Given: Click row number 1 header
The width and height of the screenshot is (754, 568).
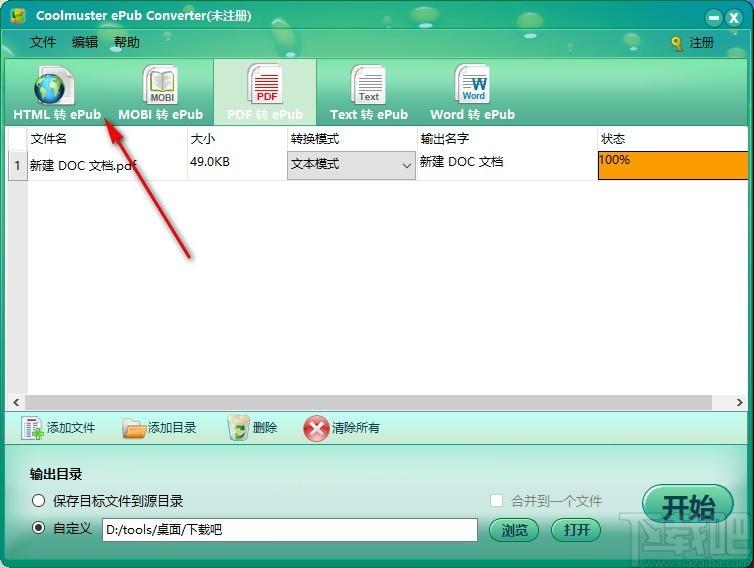Looking at the screenshot, I should (18, 166).
